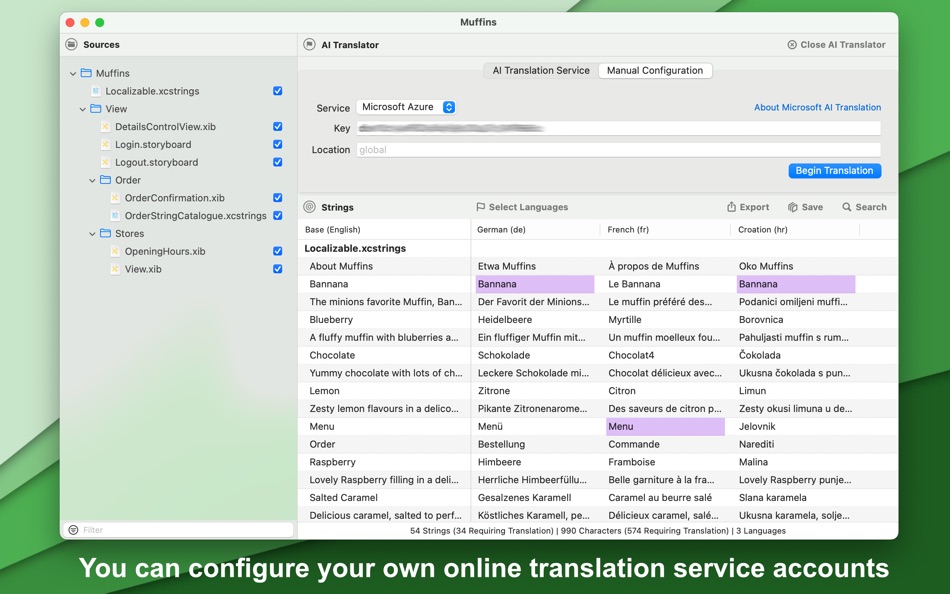Click the Save label
Viewport: 950px width, 594px height.
pyautogui.click(x=812, y=207)
